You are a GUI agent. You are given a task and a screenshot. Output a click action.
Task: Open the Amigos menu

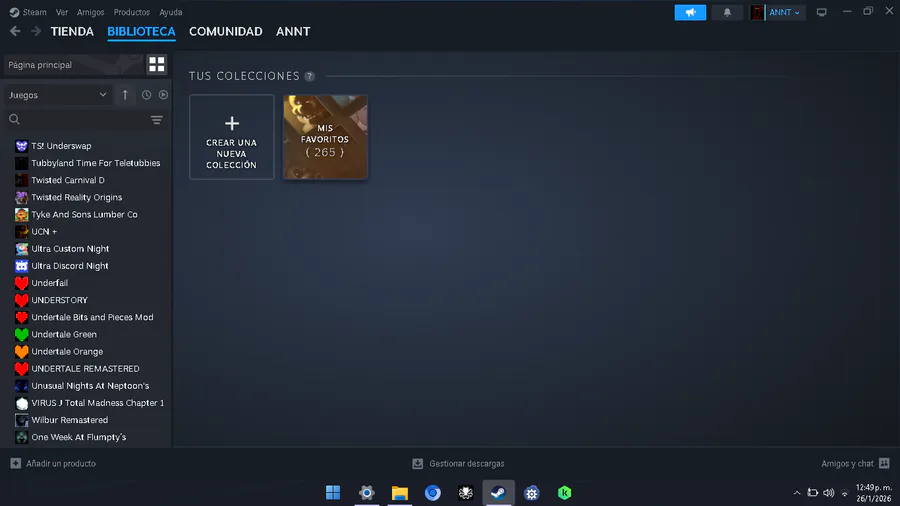91,12
